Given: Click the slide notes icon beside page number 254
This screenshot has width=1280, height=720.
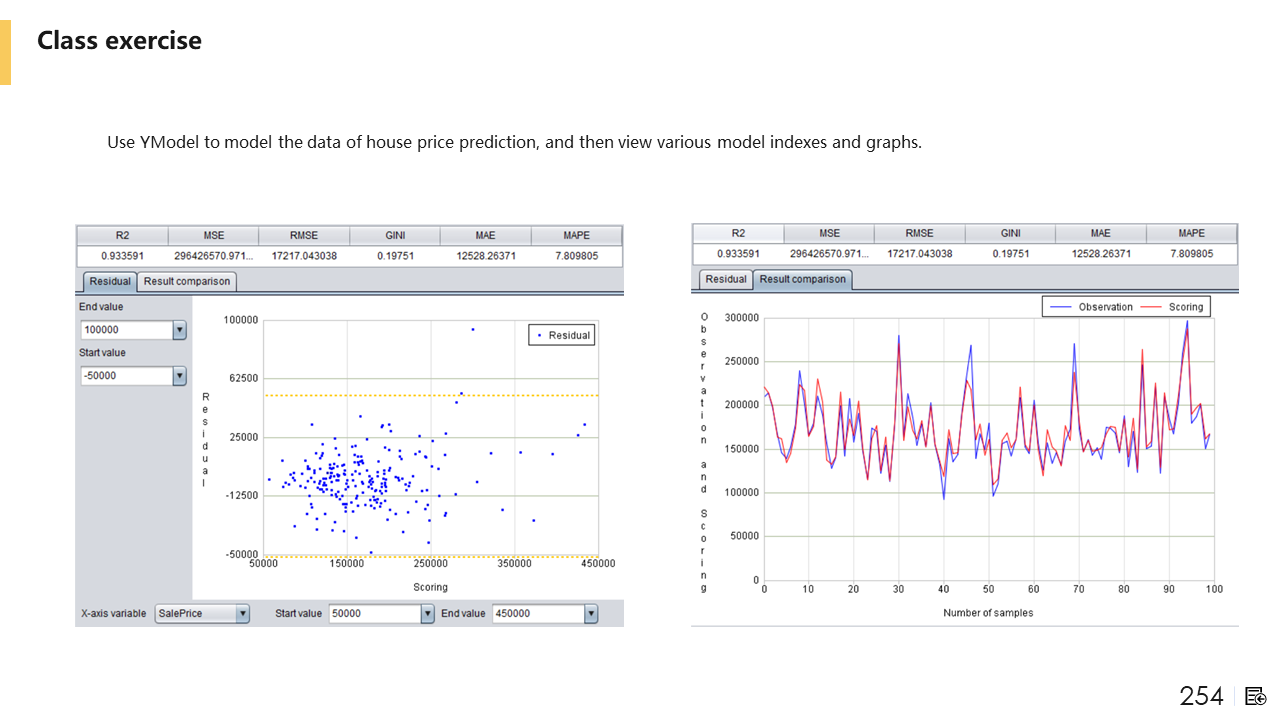Looking at the screenshot, I should tap(1256, 696).
